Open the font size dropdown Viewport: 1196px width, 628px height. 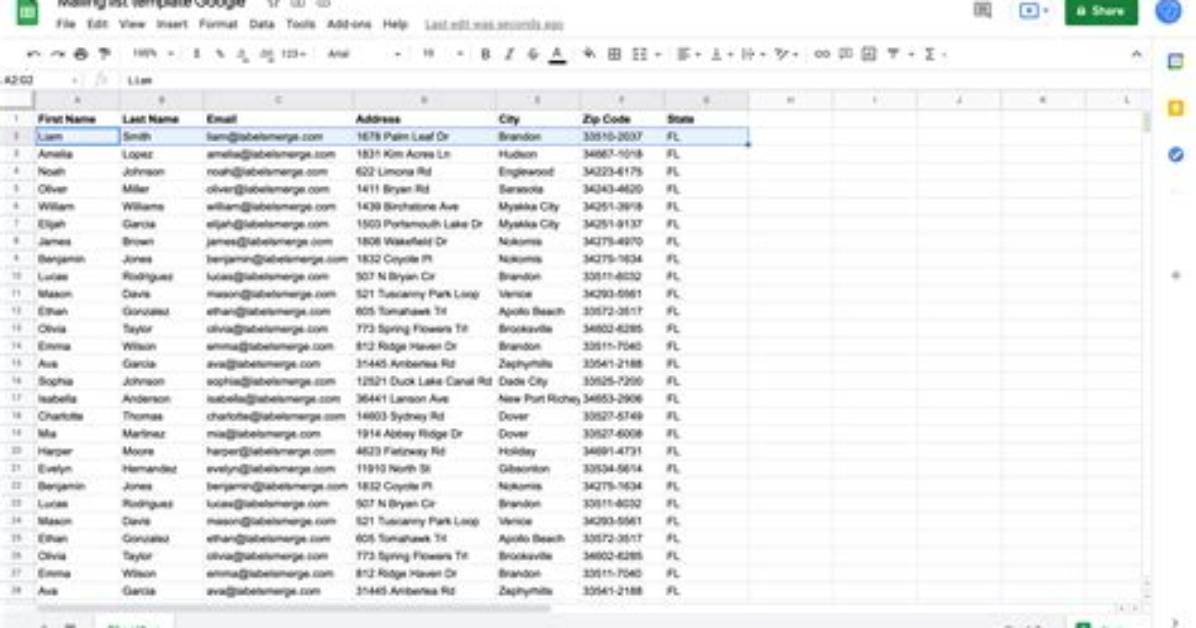tap(442, 54)
